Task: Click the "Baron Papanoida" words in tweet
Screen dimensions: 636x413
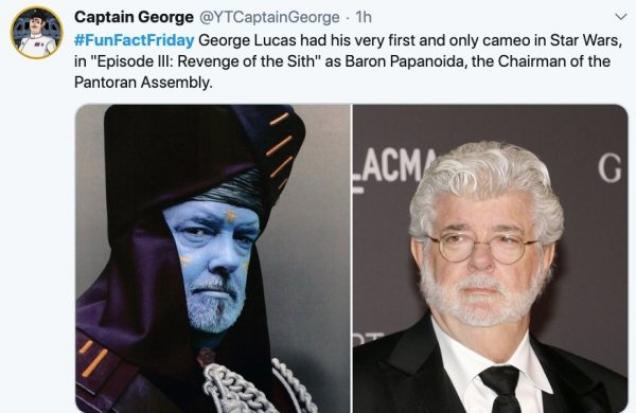Action: click(x=404, y=62)
